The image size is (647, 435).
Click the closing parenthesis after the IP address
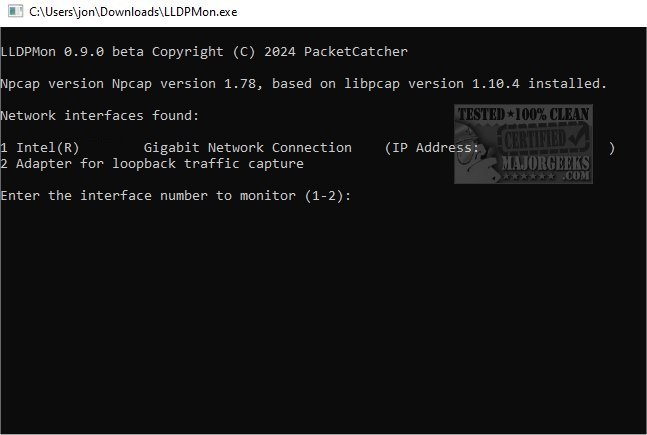611,147
